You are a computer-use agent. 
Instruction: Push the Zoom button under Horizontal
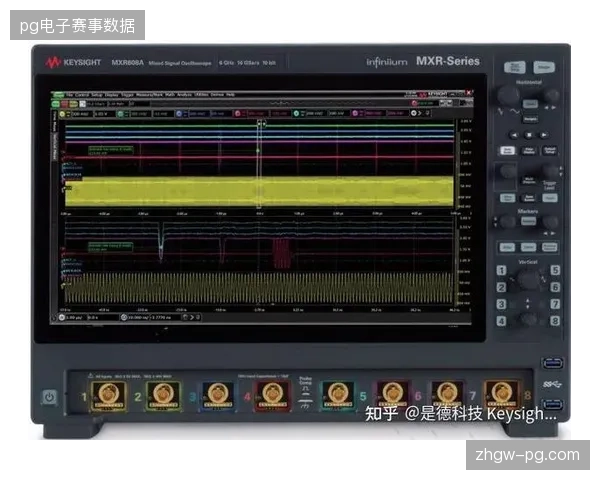[530, 104]
